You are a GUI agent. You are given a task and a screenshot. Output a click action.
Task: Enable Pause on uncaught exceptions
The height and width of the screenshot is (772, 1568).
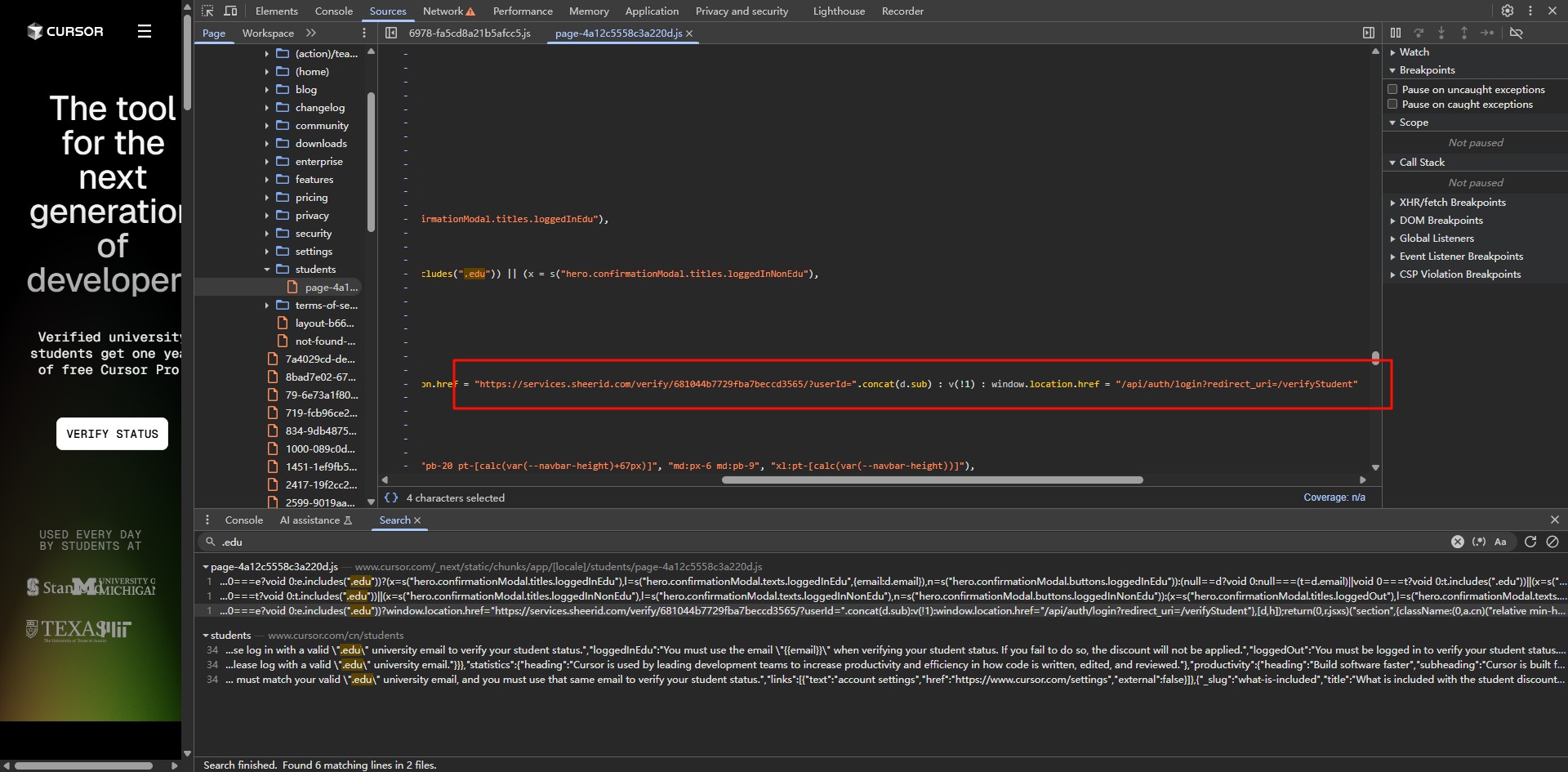(x=1392, y=89)
